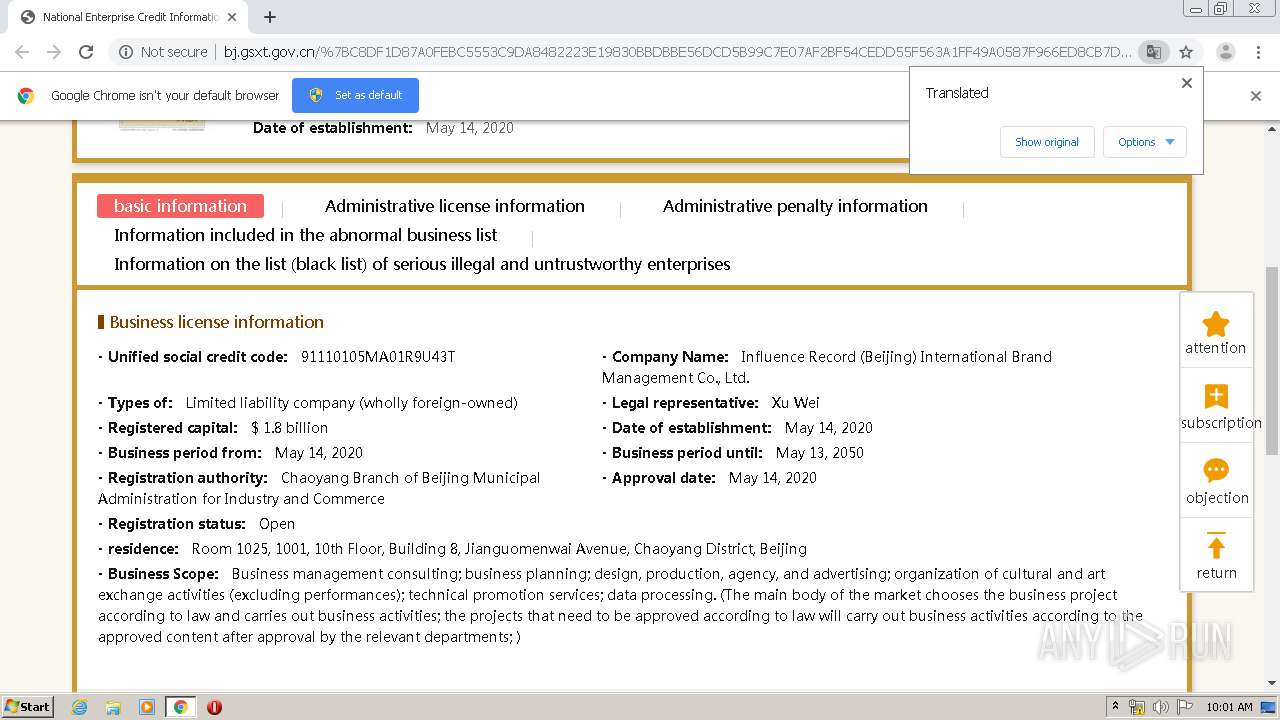Close the National Enterprise Credit tab
This screenshot has width=1280, height=720.
[x=232, y=17]
